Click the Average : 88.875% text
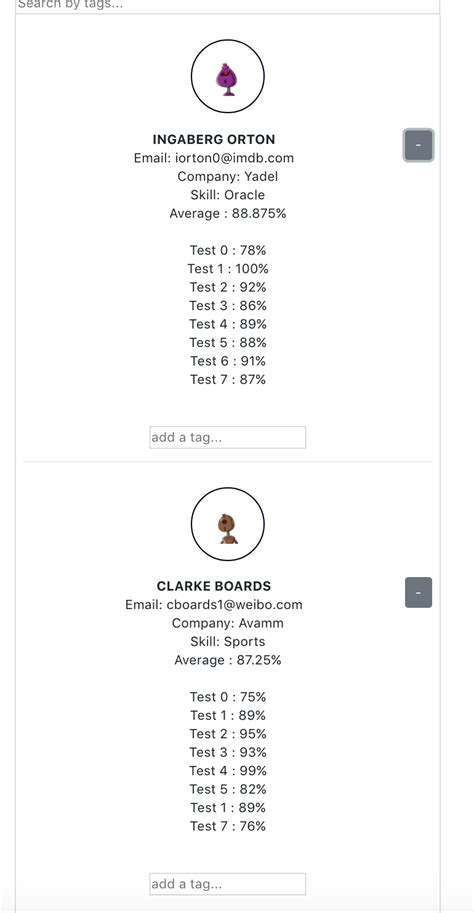 pos(228,214)
